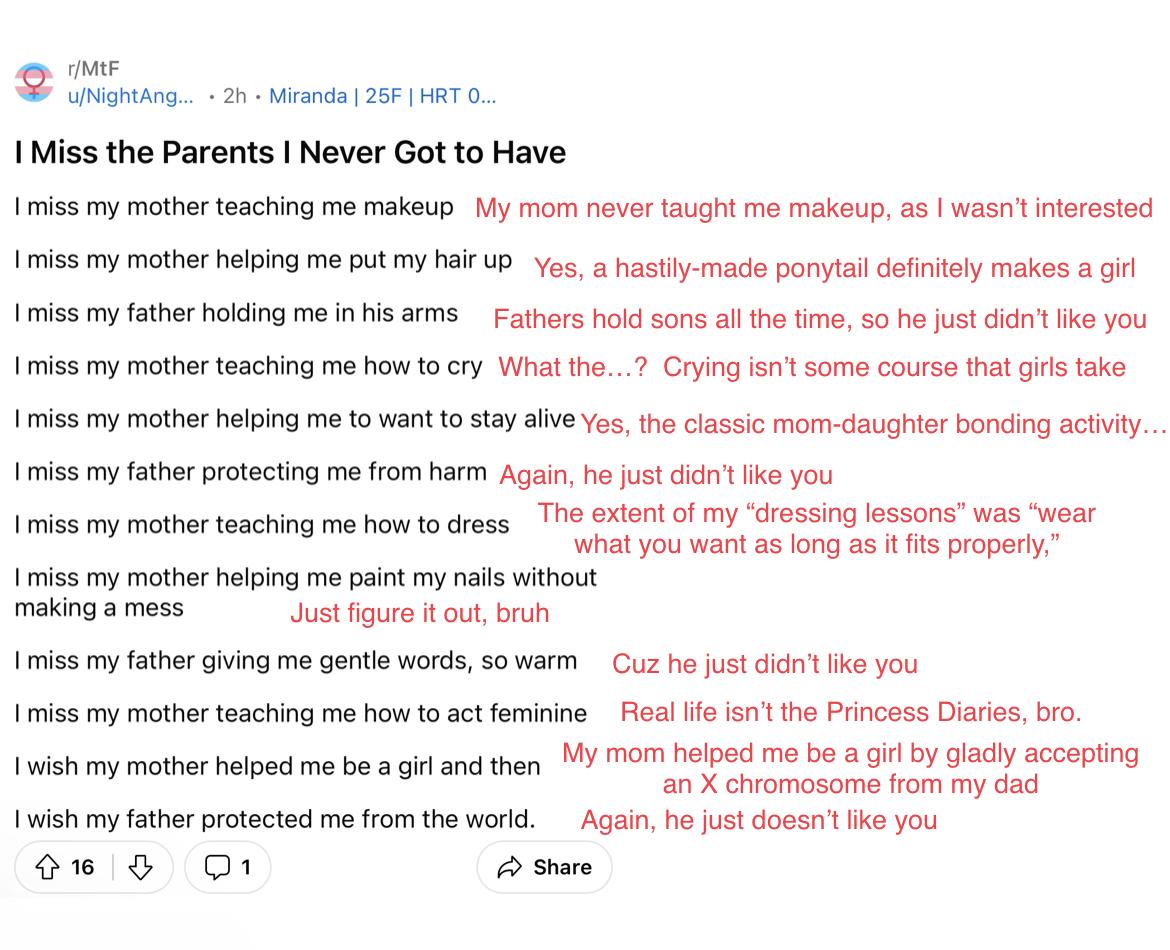This screenshot has width=1170, height=950.
Task: Click the Share button
Action: coord(544,866)
